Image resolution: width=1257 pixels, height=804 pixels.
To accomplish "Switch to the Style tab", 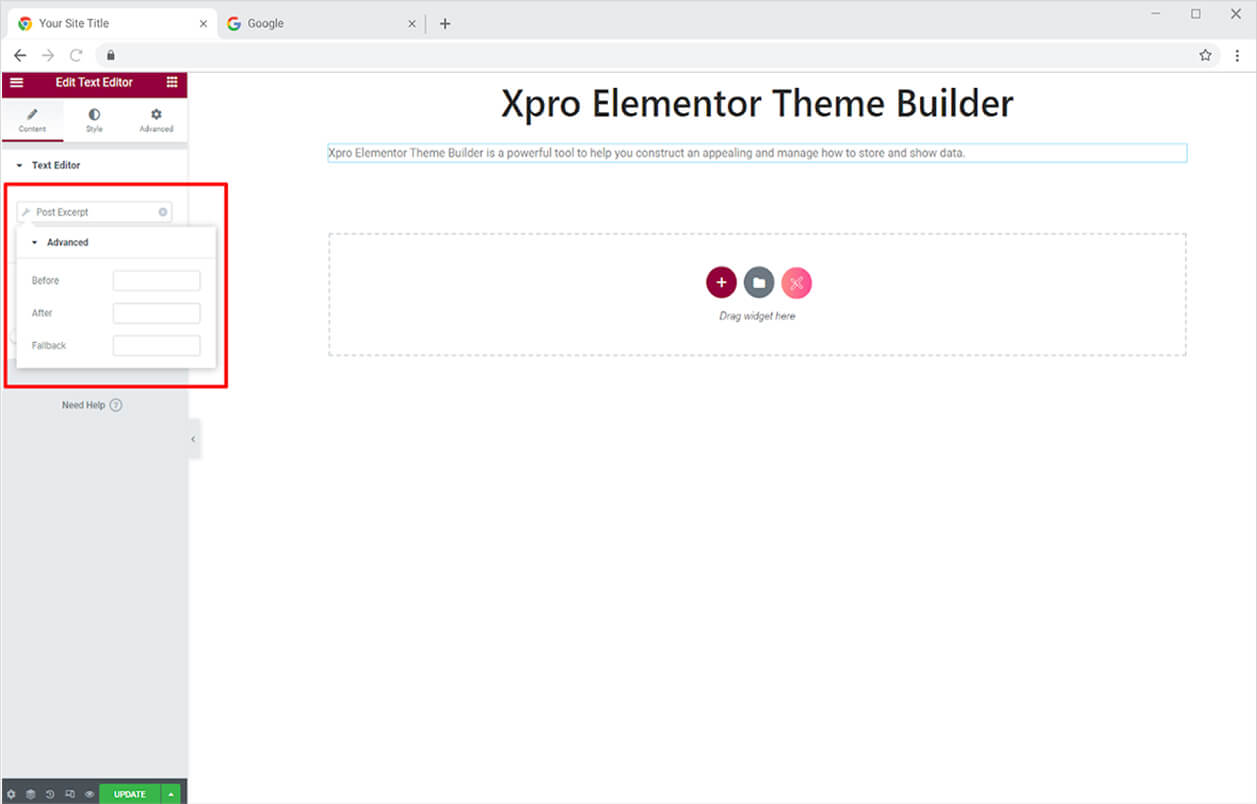I will (x=94, y=120).
